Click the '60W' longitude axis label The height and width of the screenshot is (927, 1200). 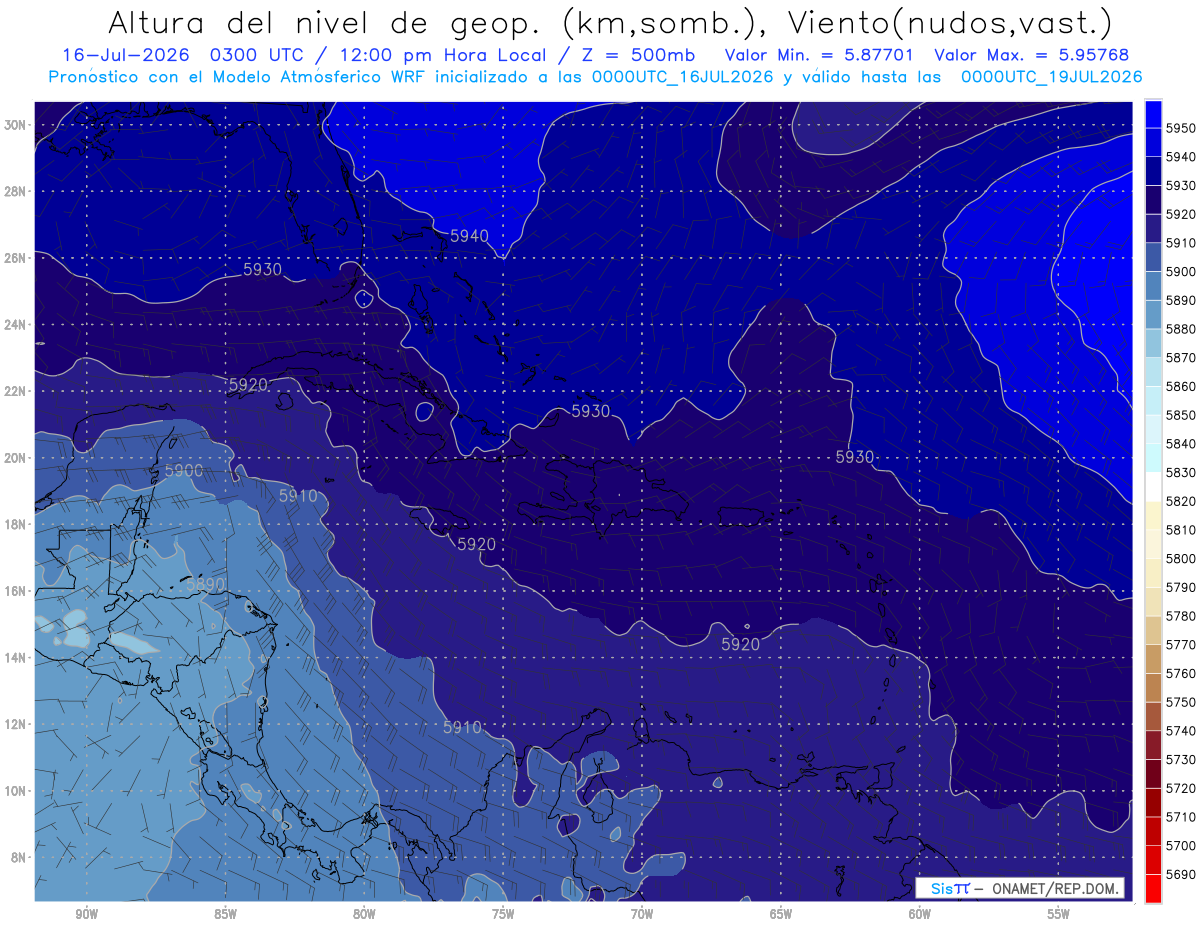click(920, 914)
